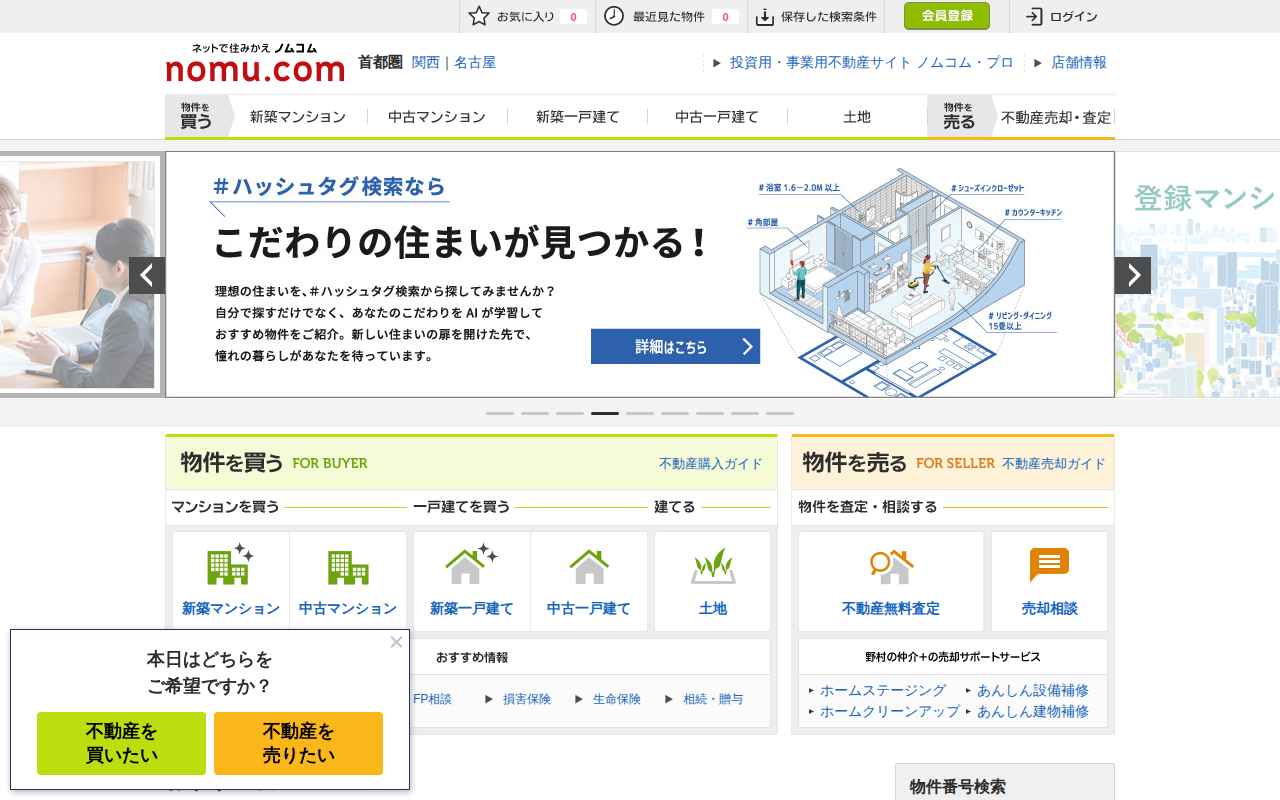Click the 新築一戸建て house icon

point(470,565)
